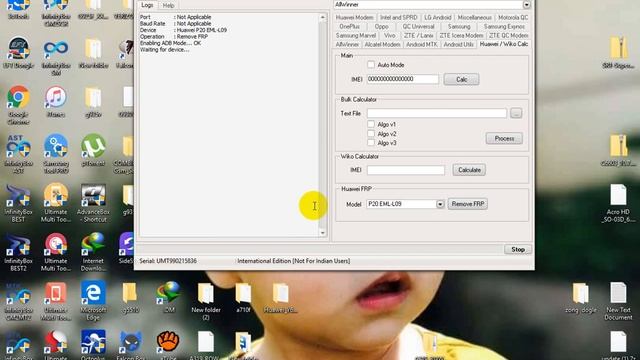This screenshot has width=640, height=360.
Task: Open the OnePlus tab
Action: 349,27
